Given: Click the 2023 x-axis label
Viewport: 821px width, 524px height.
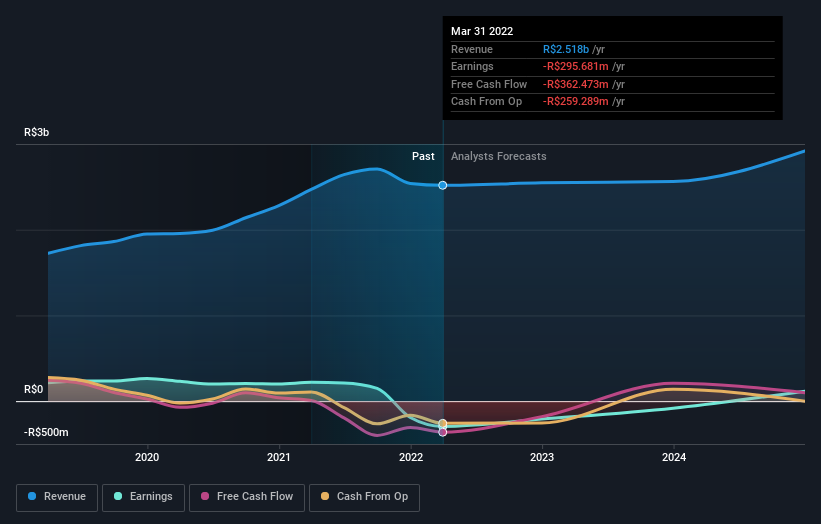Looking at the screenshot, I should (x=542, y=458).
